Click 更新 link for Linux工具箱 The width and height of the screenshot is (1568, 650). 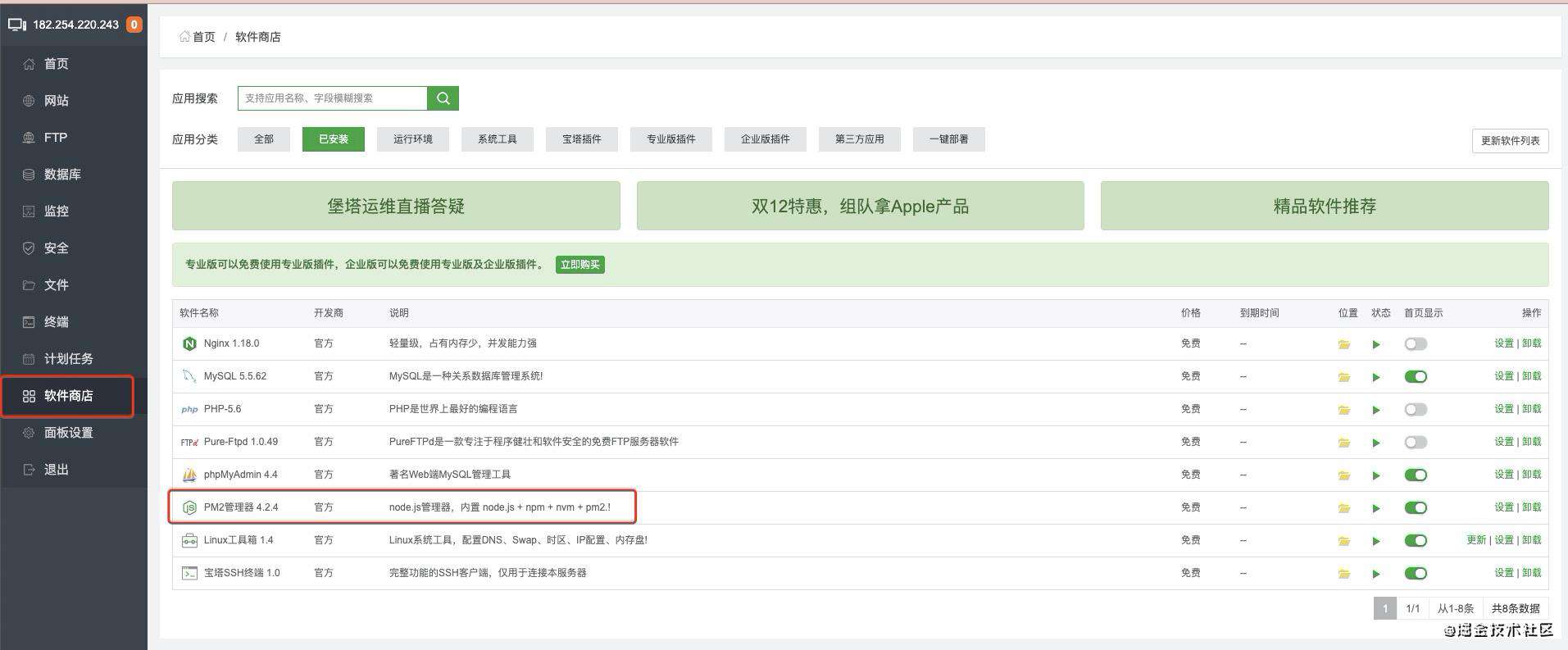(1476, 540)
